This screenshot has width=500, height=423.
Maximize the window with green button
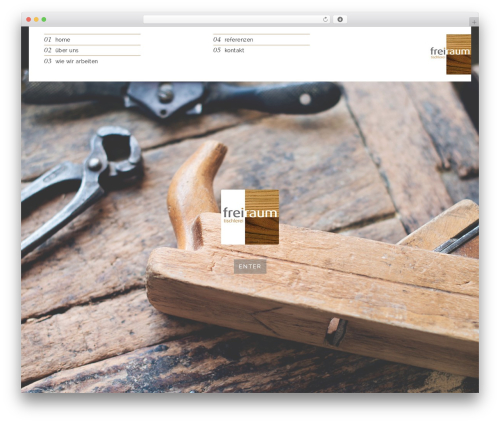click(44, 20)
